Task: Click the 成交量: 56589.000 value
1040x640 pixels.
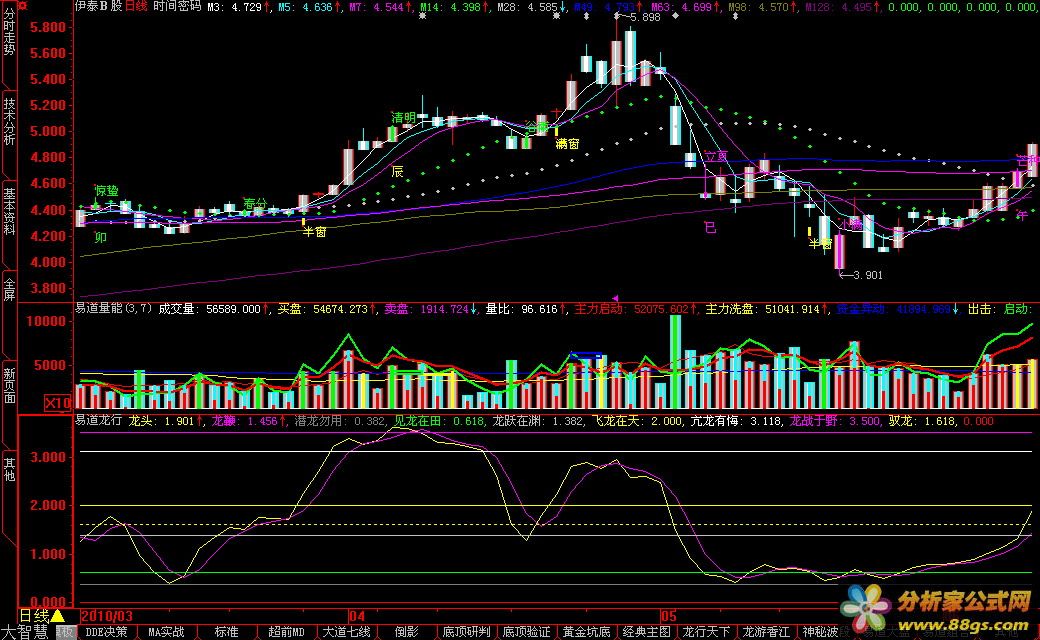Action: (x=214, y=309)
